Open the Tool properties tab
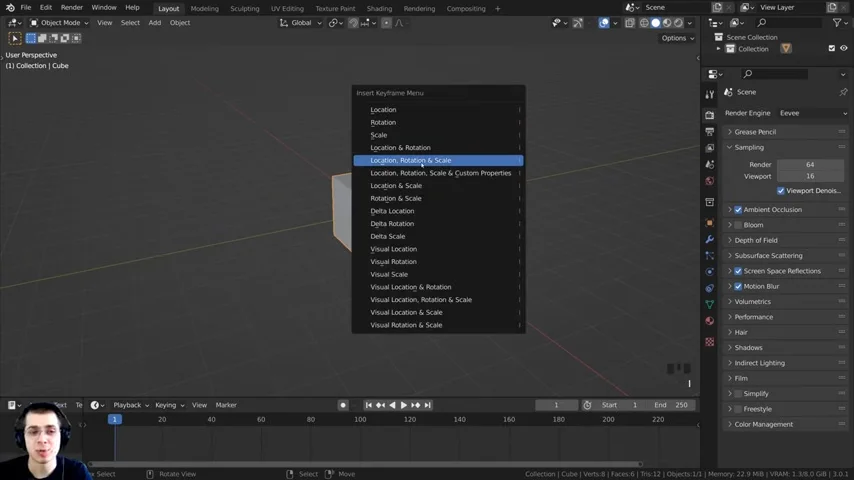 pyautogui.click(x=709, y=95)
